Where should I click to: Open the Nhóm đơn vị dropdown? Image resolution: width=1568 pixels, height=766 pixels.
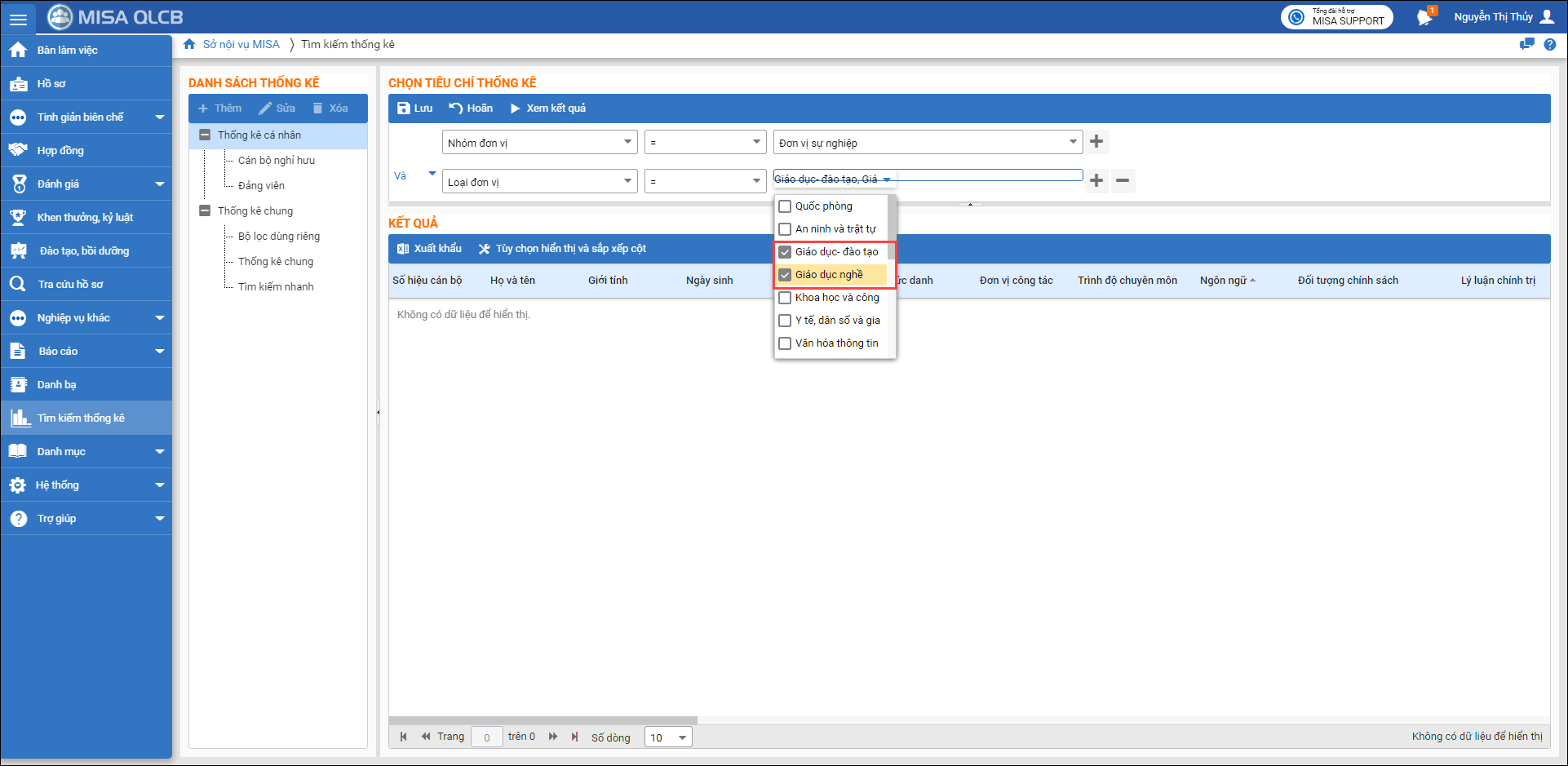click(627, 142)
